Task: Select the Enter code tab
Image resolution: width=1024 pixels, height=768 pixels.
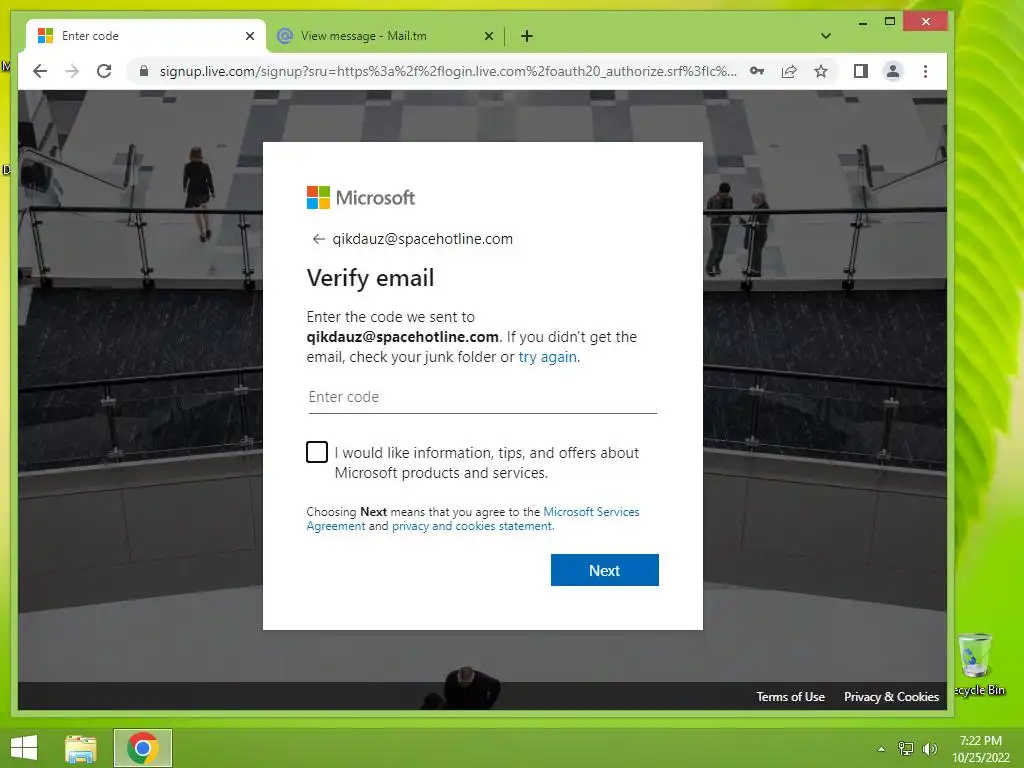Action: pyautogui.click(x=146, y=36)
